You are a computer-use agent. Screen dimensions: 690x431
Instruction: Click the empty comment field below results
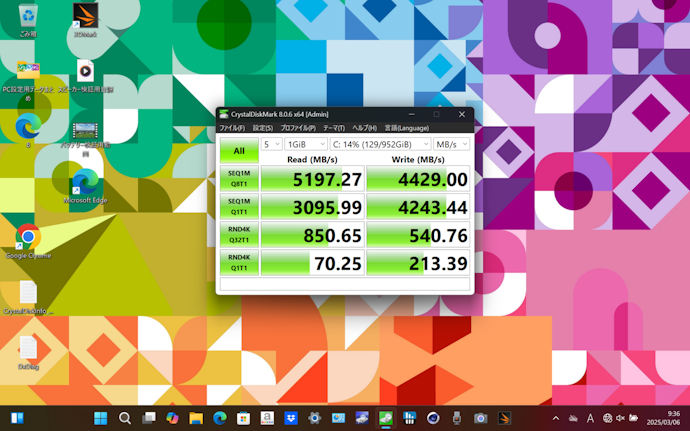(345, 284)
